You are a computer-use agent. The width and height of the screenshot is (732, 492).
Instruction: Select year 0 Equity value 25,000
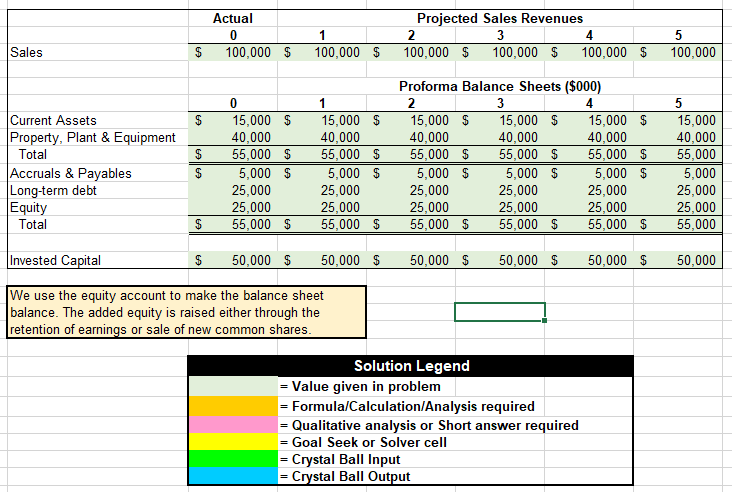[x=252, y=207]
